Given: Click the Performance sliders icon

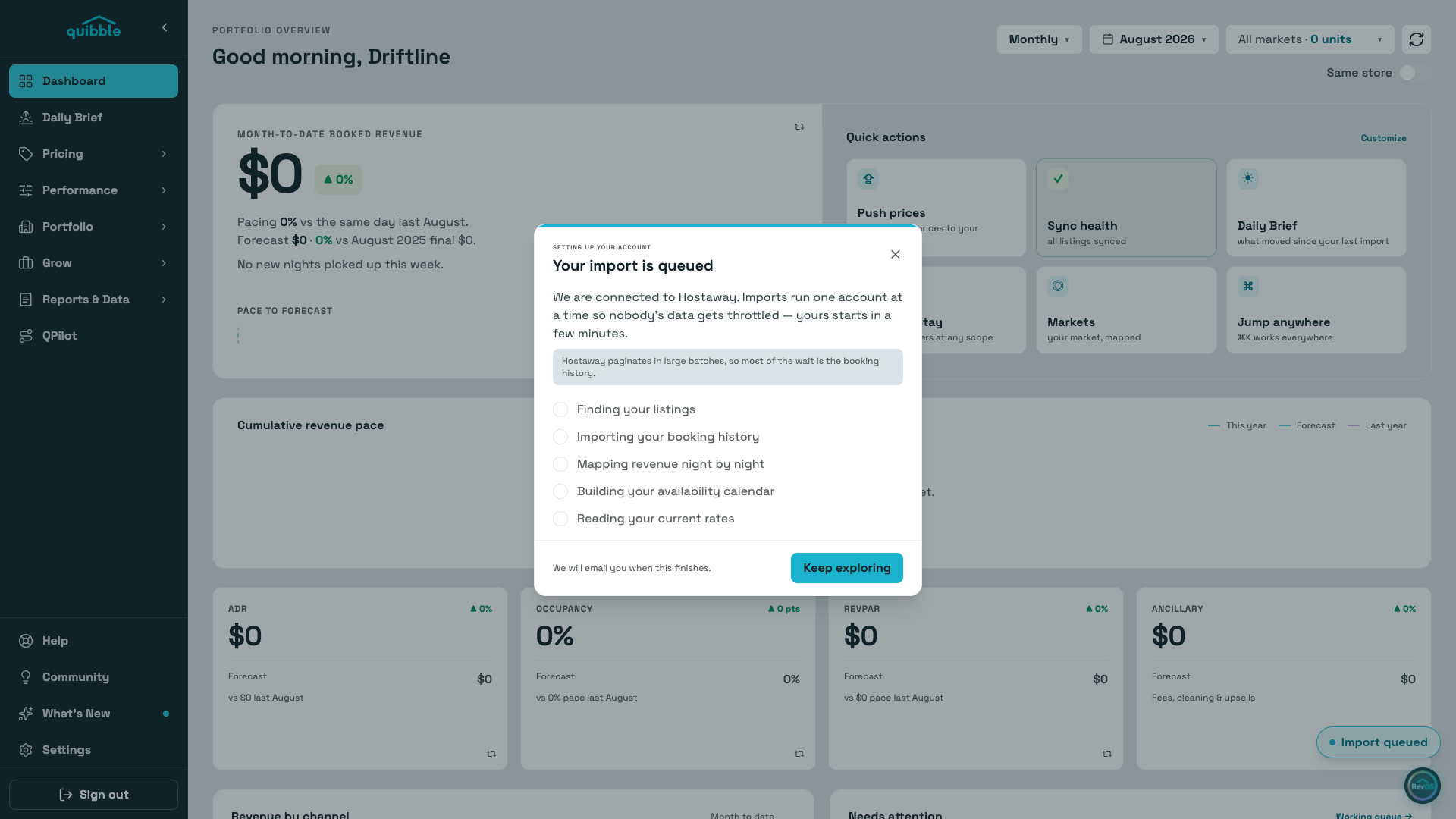Looking at the screenshot, I should [26, 190].
